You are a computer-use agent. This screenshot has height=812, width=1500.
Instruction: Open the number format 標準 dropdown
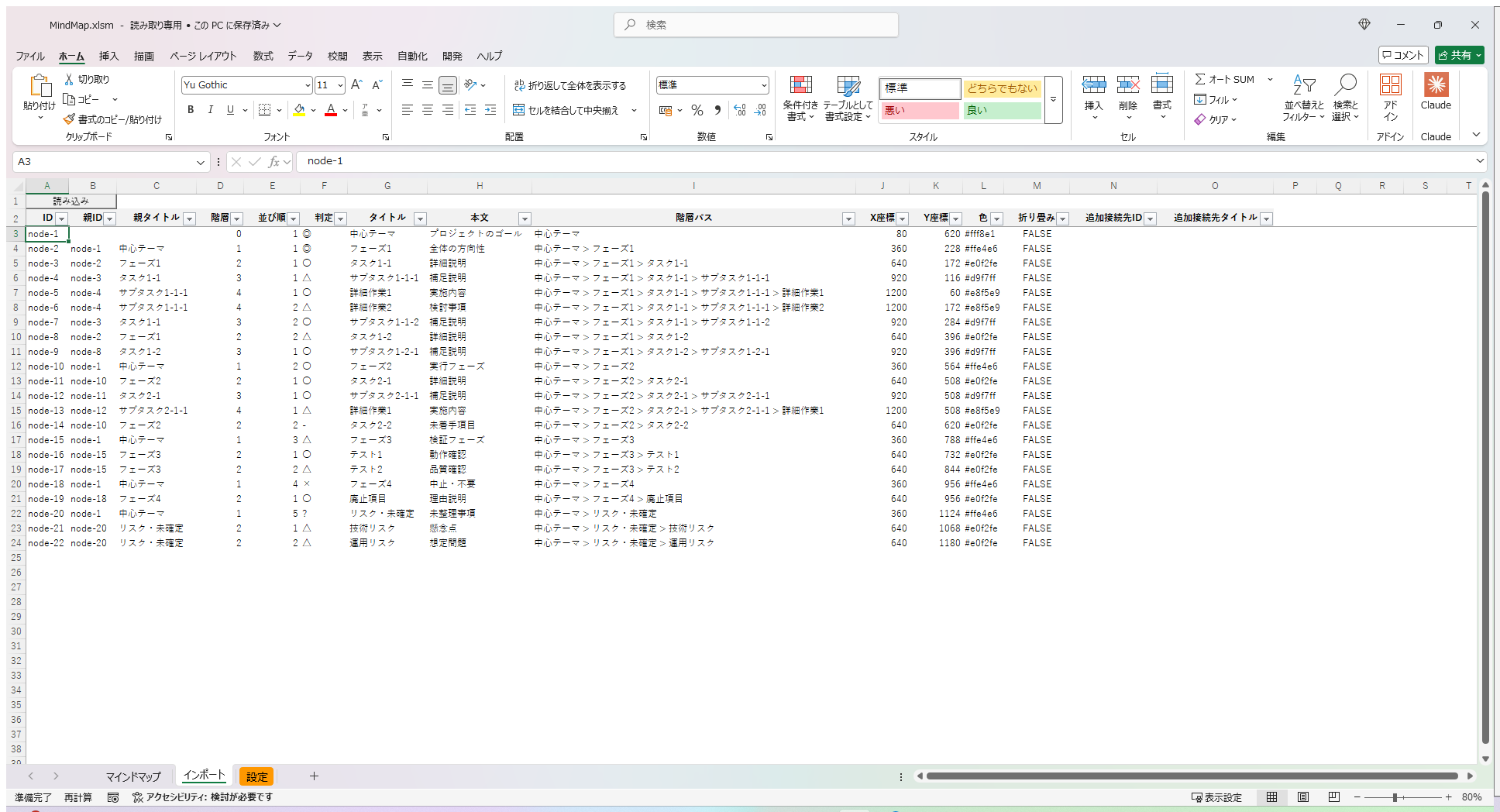coord(764,85)
